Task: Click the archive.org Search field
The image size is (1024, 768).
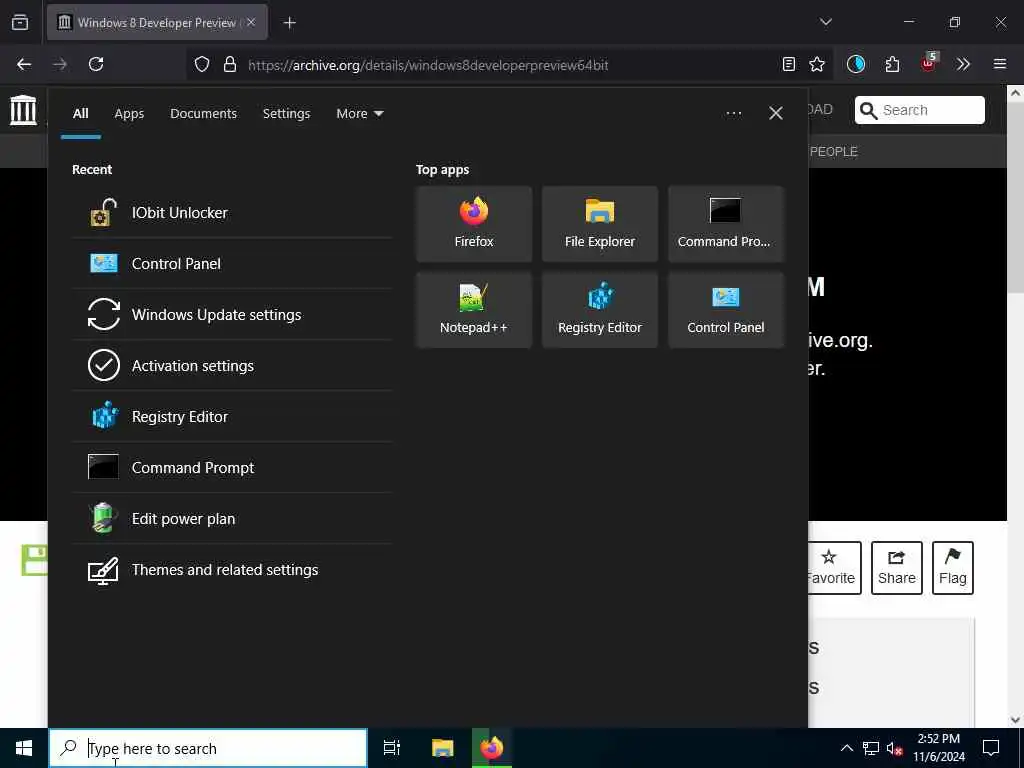Action: (920, 110)
